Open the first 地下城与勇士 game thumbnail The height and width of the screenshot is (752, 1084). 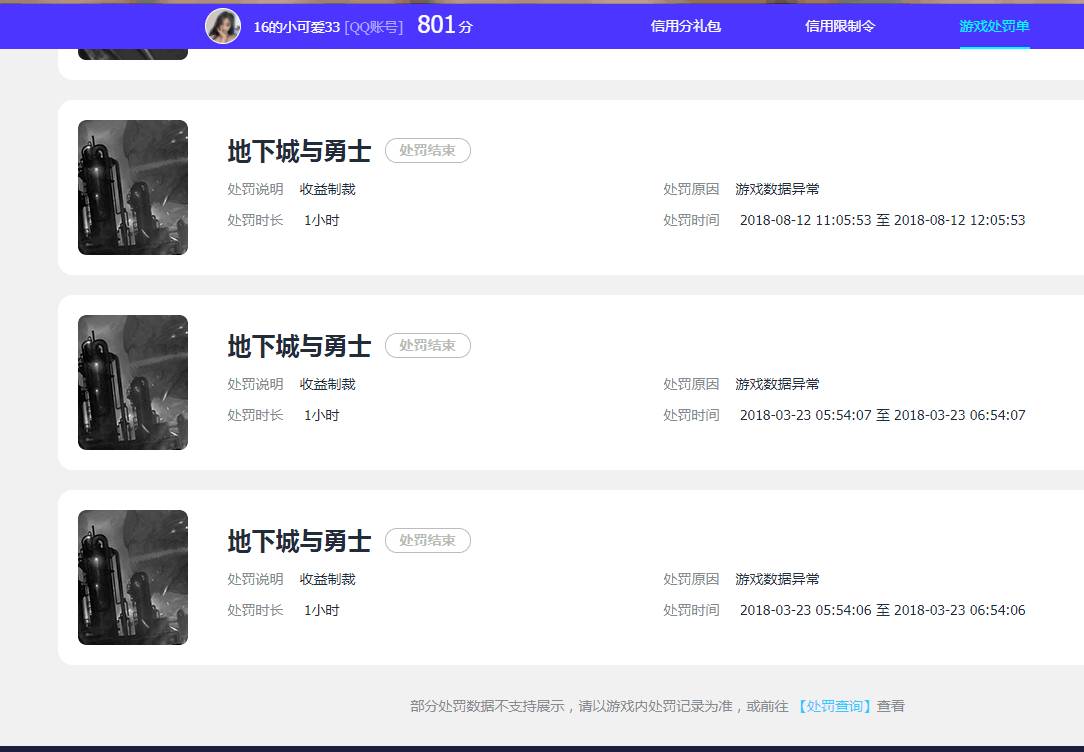click(132, 187)
